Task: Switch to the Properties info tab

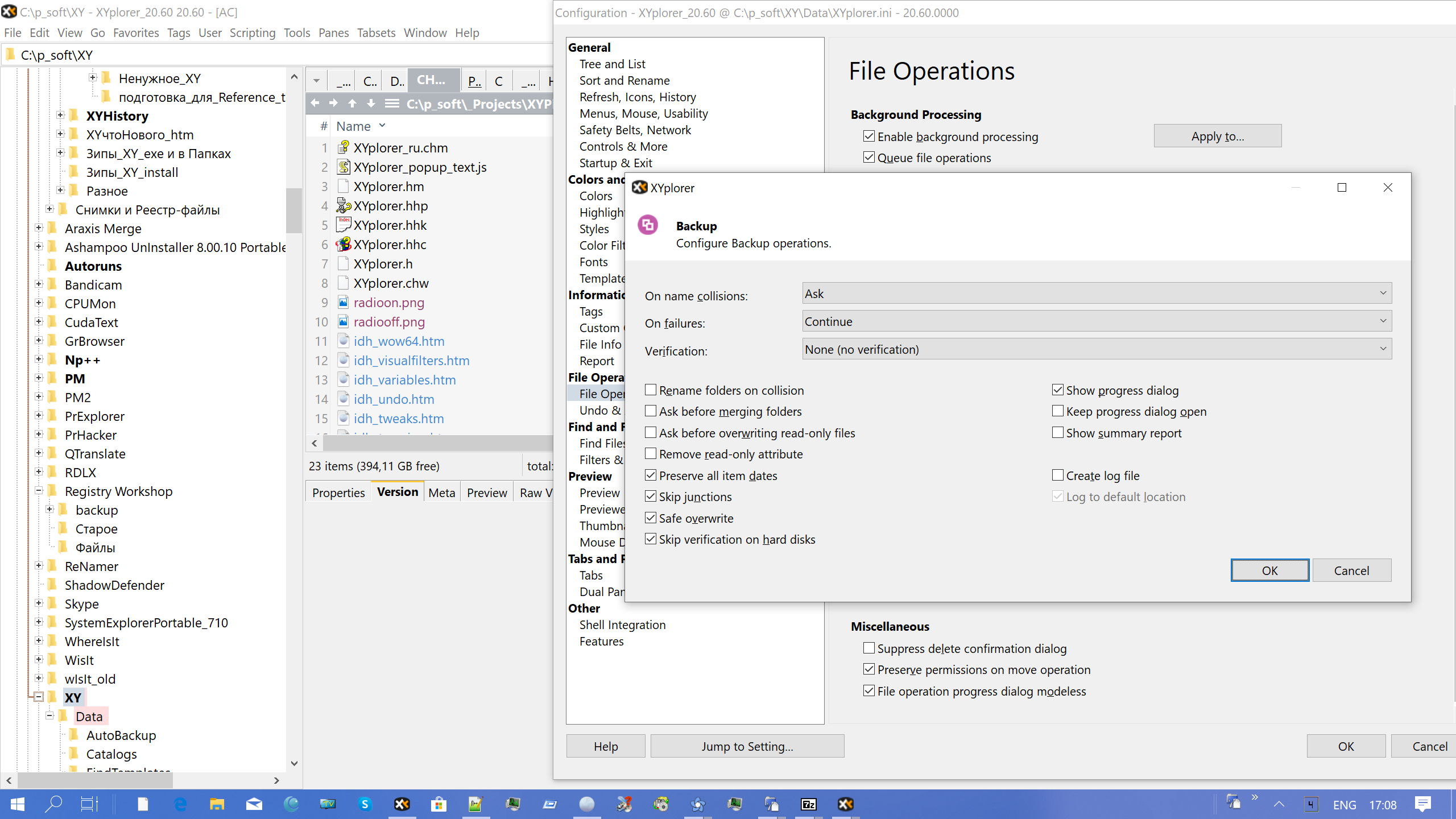Action: click(338, 493)
